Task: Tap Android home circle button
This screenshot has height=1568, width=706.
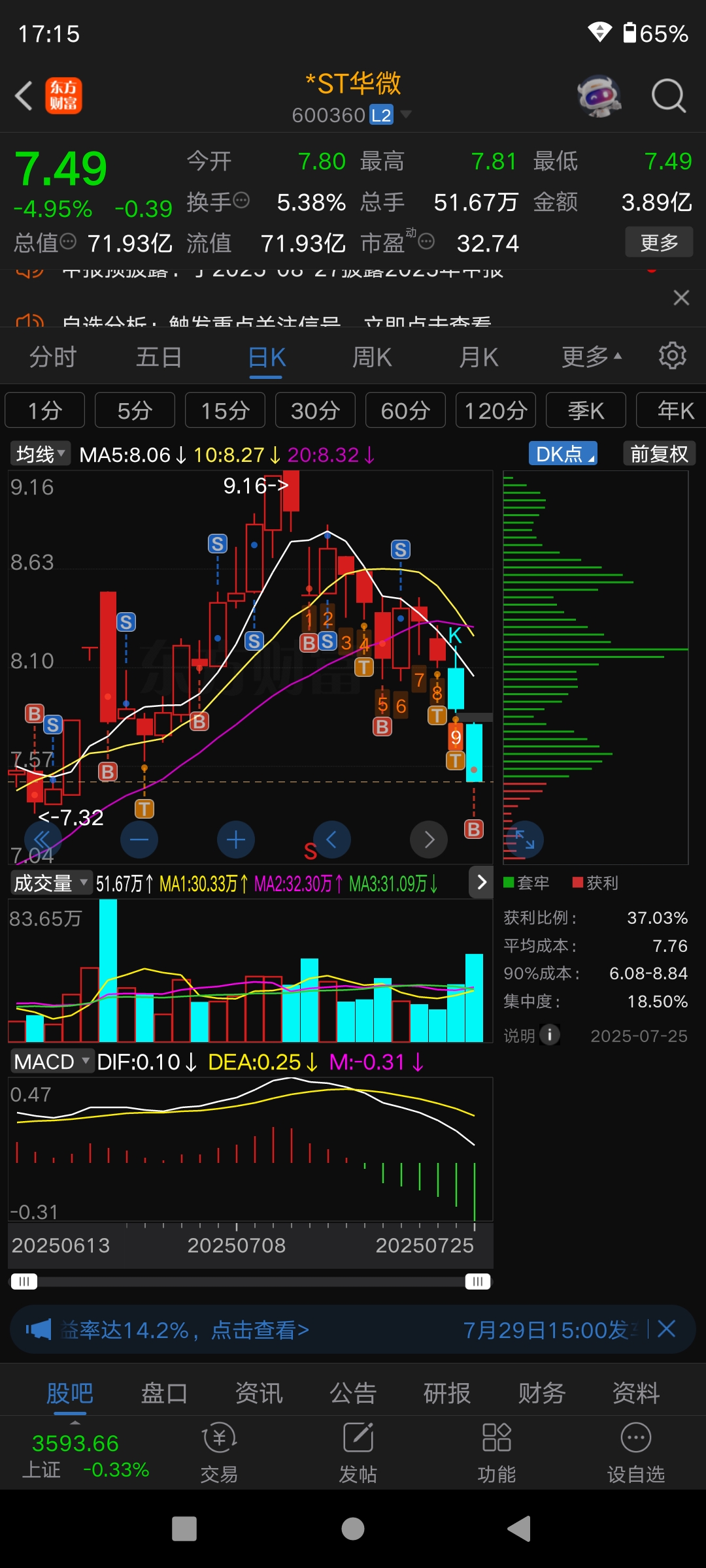Action: (x=353, y=1529)
